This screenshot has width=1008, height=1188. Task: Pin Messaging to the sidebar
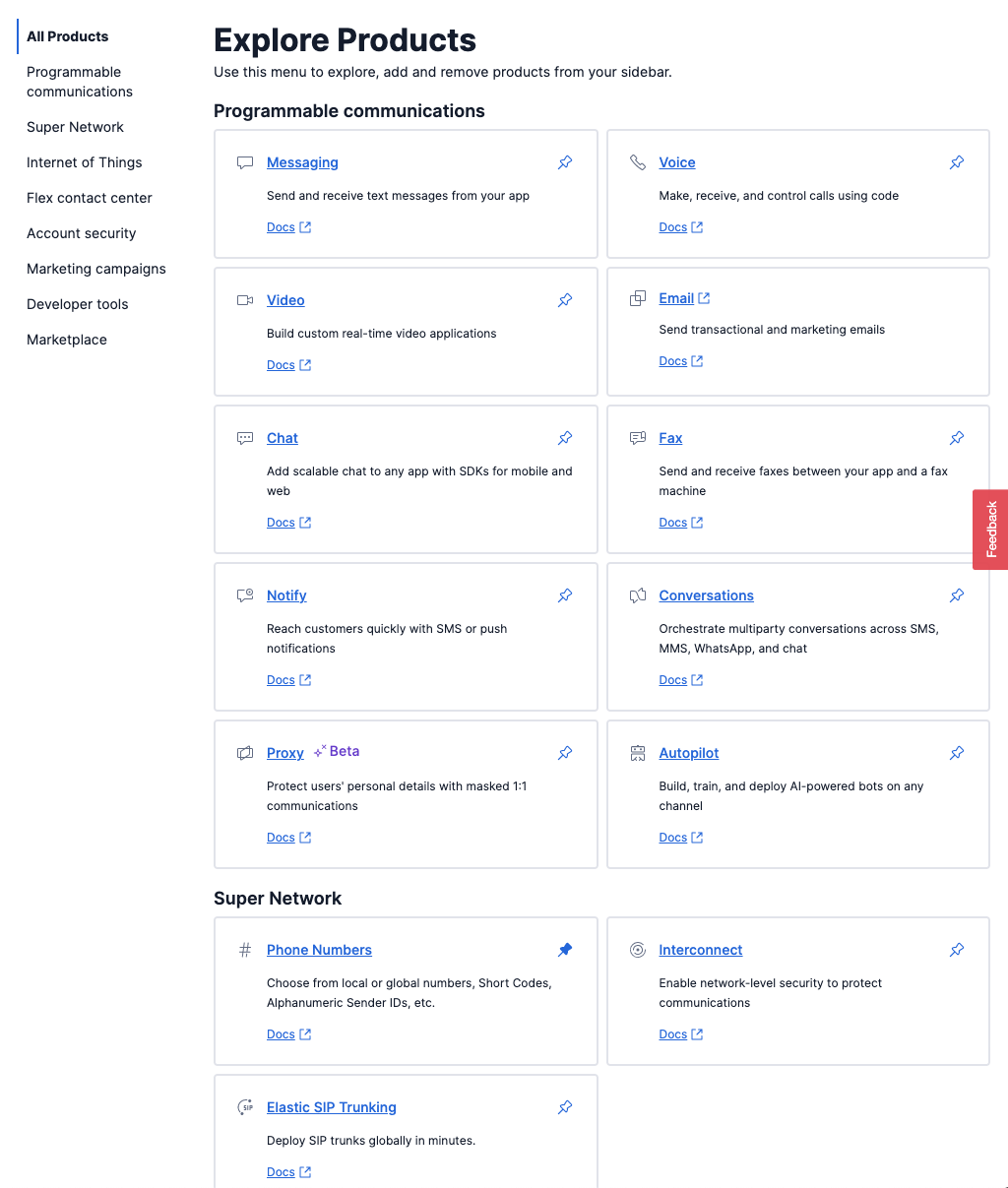(565, 162)
